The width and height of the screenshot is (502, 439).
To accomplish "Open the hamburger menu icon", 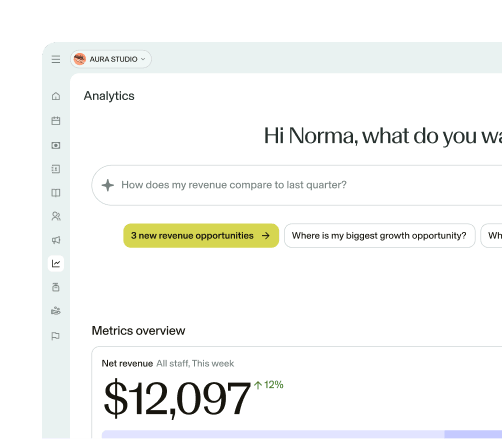I will pyautogui.click(x=56, y=59).
